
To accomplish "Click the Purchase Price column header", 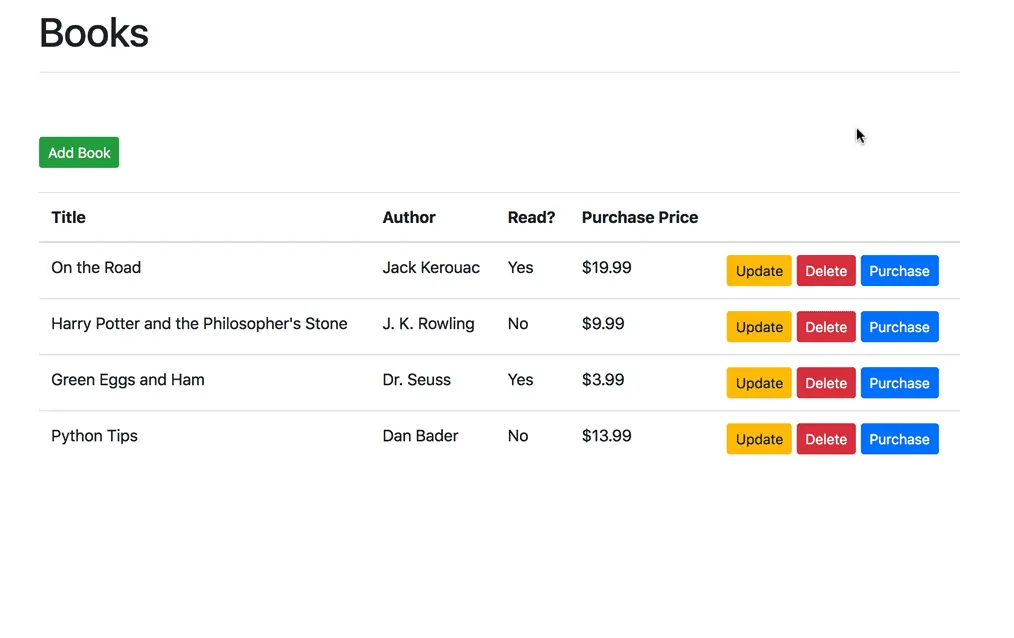I will pos(639,217).
